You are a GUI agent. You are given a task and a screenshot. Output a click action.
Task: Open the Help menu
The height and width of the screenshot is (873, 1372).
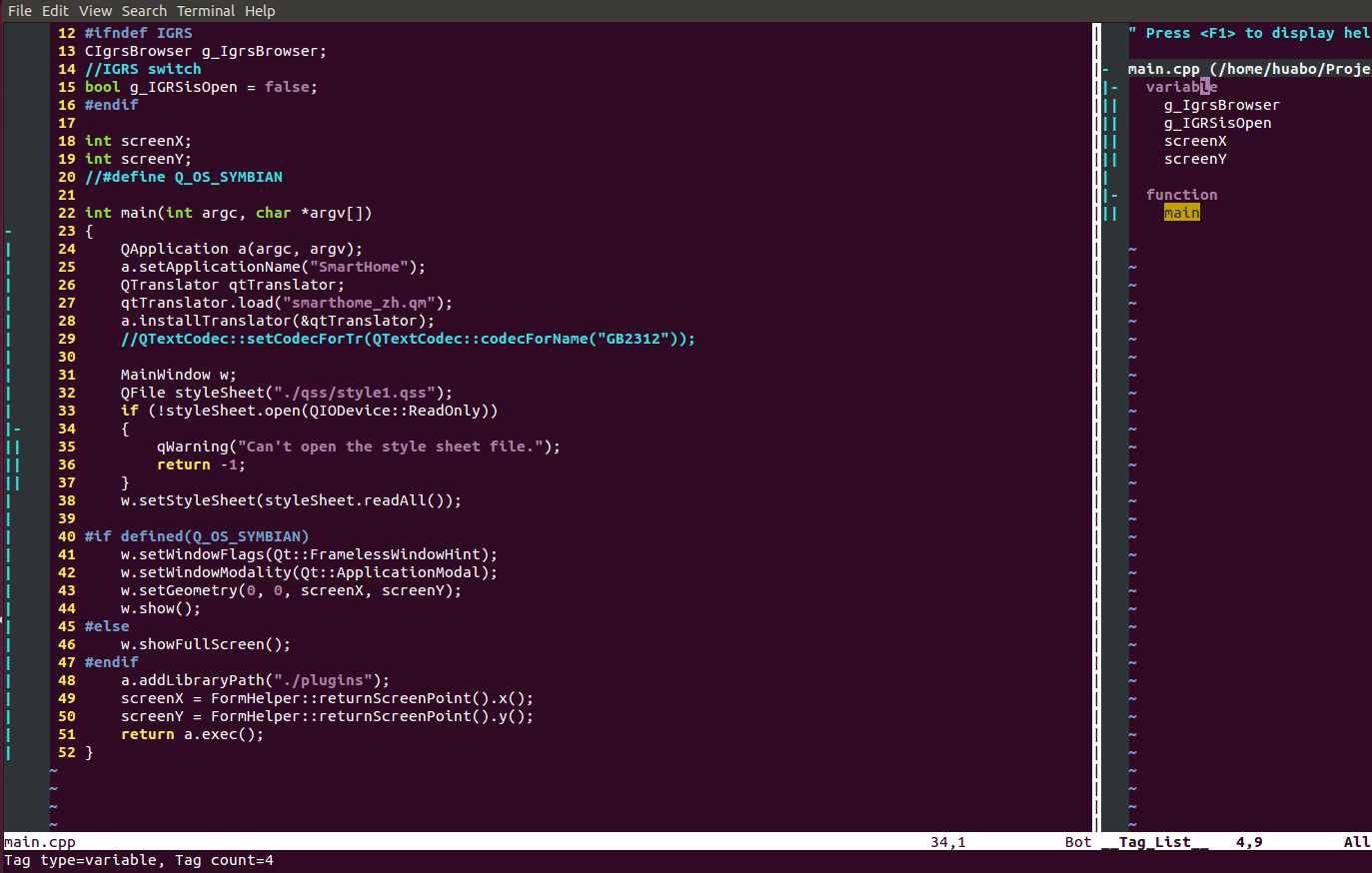click(x=260, y=10)
